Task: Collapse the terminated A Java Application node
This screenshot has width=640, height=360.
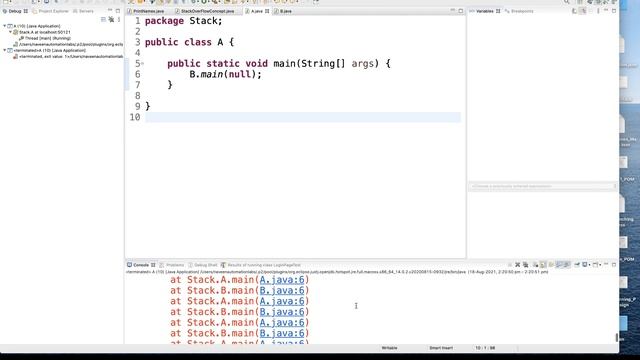Action: 5,50
